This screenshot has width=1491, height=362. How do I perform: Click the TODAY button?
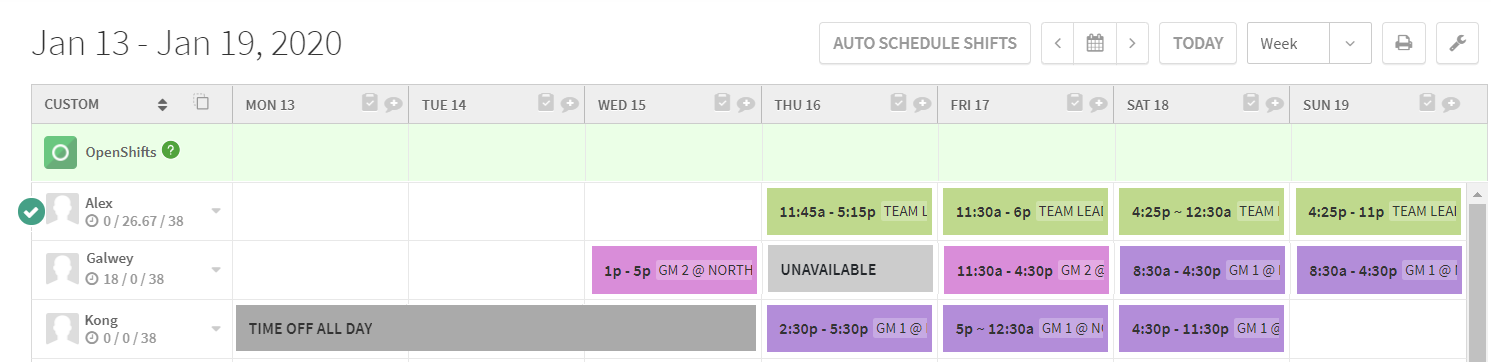coord(1198,43)
